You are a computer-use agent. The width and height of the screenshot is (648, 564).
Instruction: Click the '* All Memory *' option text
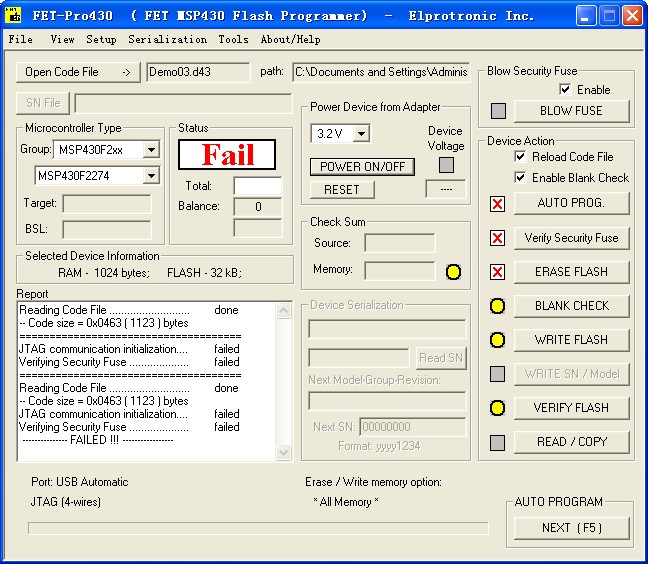click(x=346, y=502)
